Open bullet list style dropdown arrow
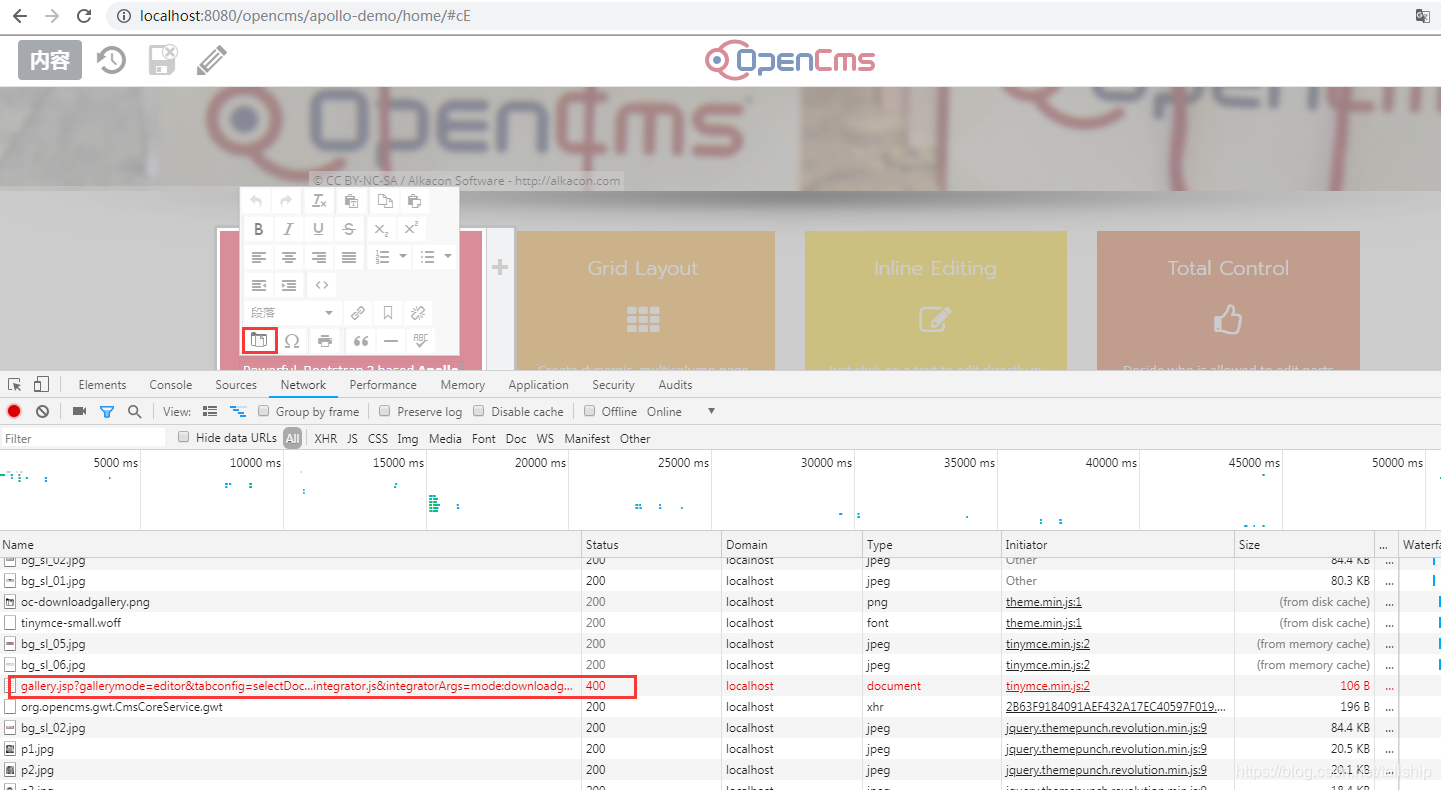Image resolution: width=1441 pixels, height=790 pixels. 448,257
